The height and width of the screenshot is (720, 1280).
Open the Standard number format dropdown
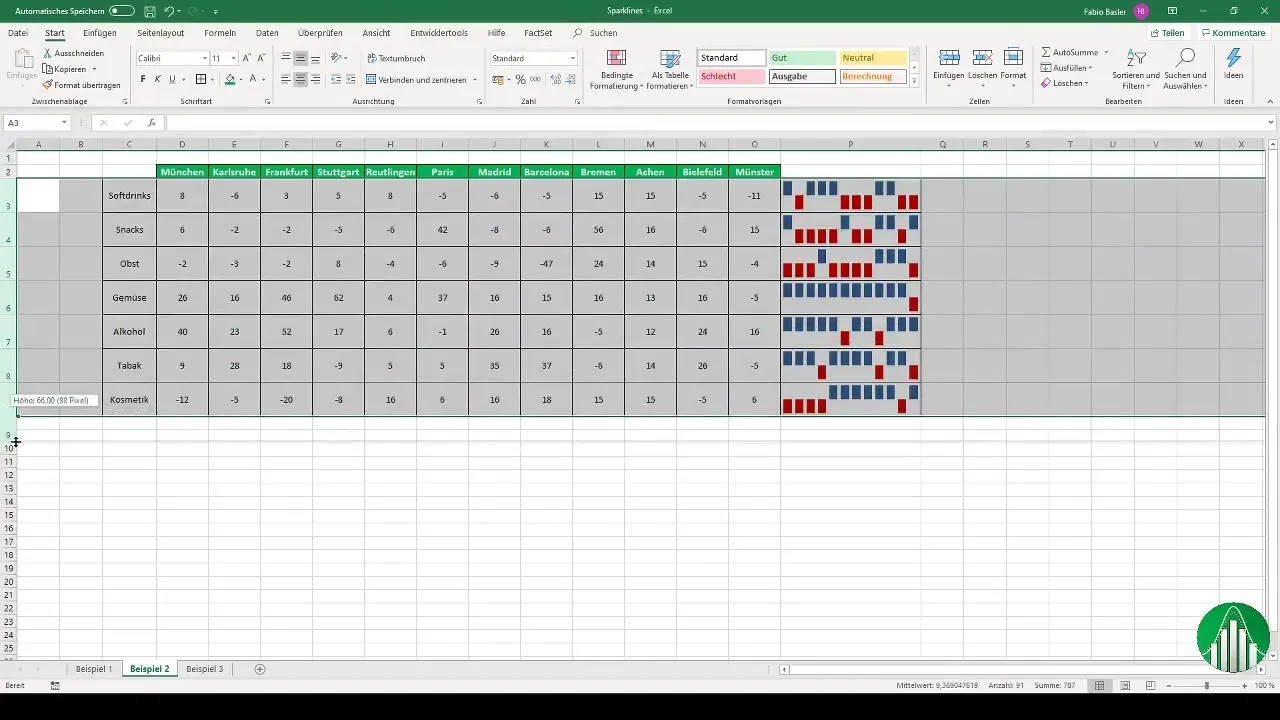click(x=573, y=58)
